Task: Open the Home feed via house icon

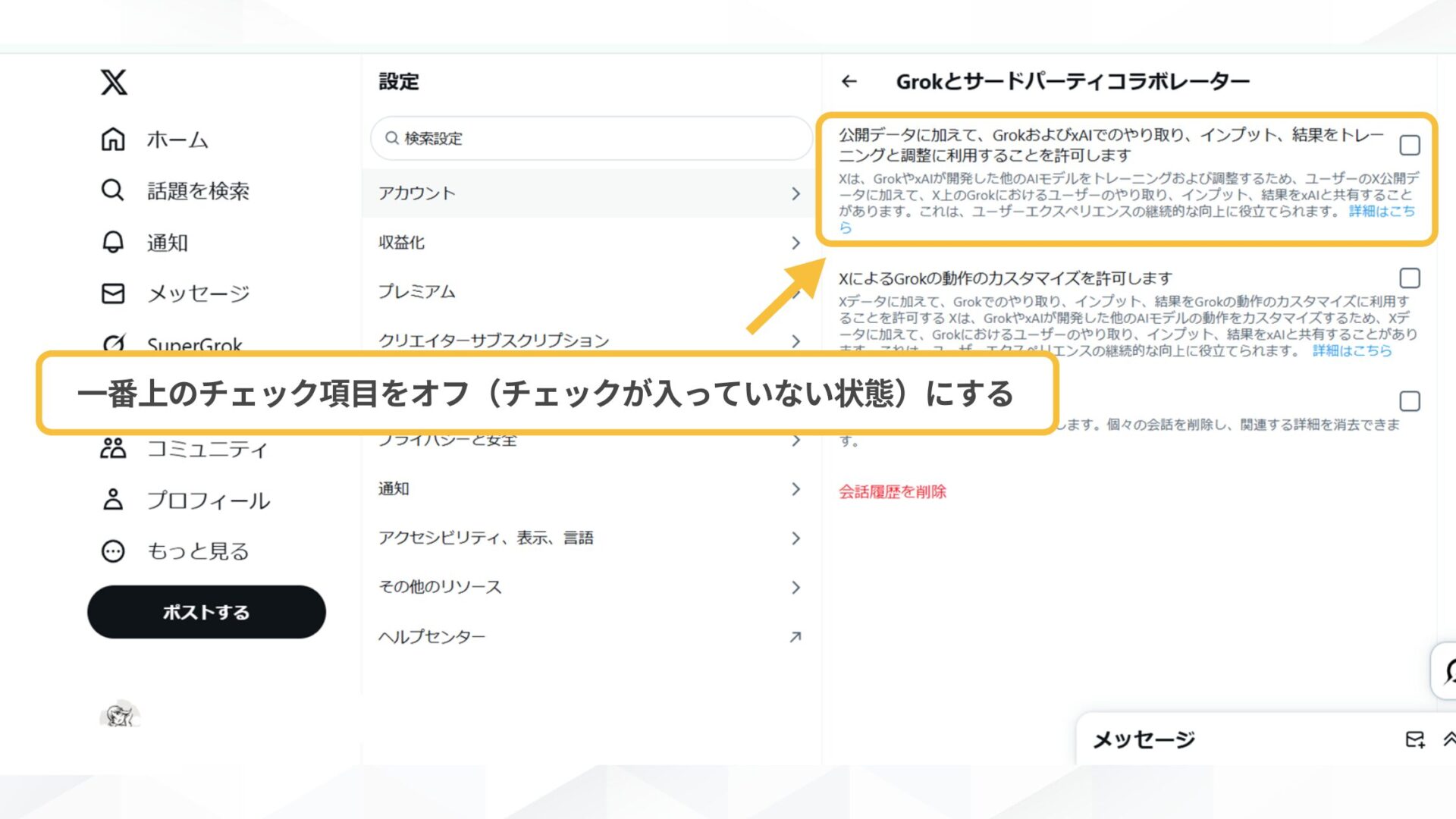Action: pos(112,140)
